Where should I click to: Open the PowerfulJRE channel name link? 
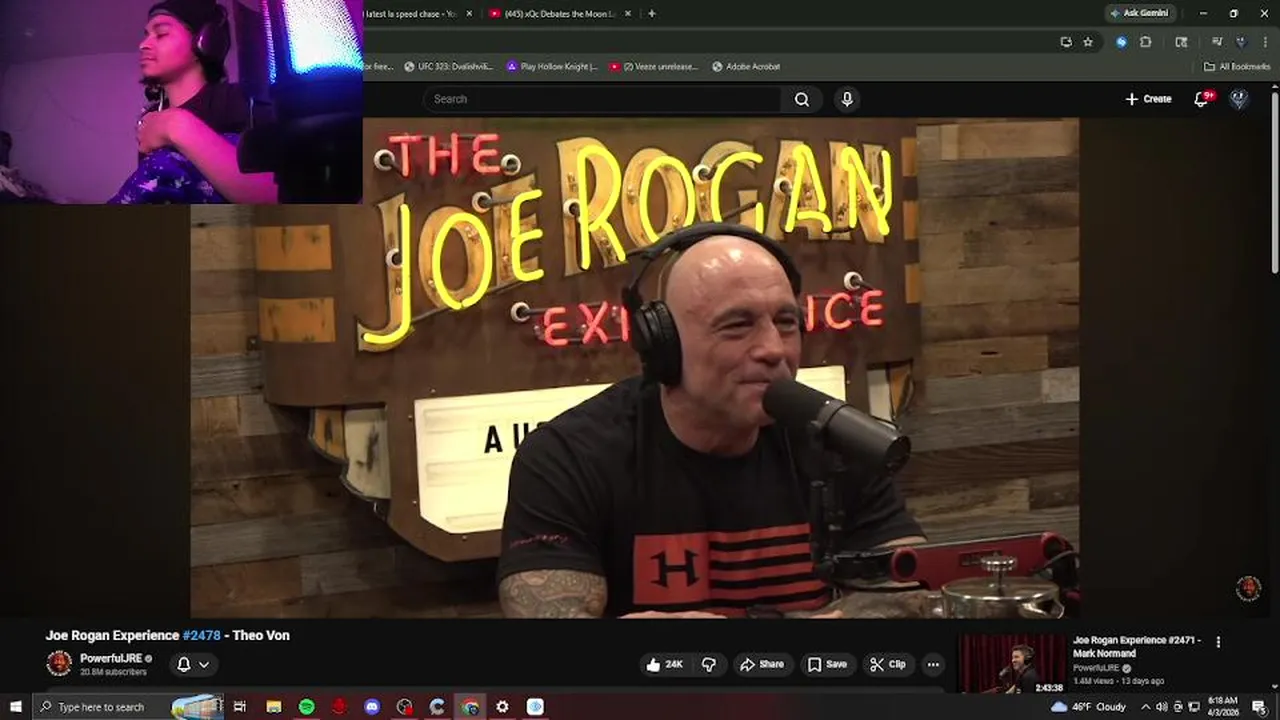112,658
